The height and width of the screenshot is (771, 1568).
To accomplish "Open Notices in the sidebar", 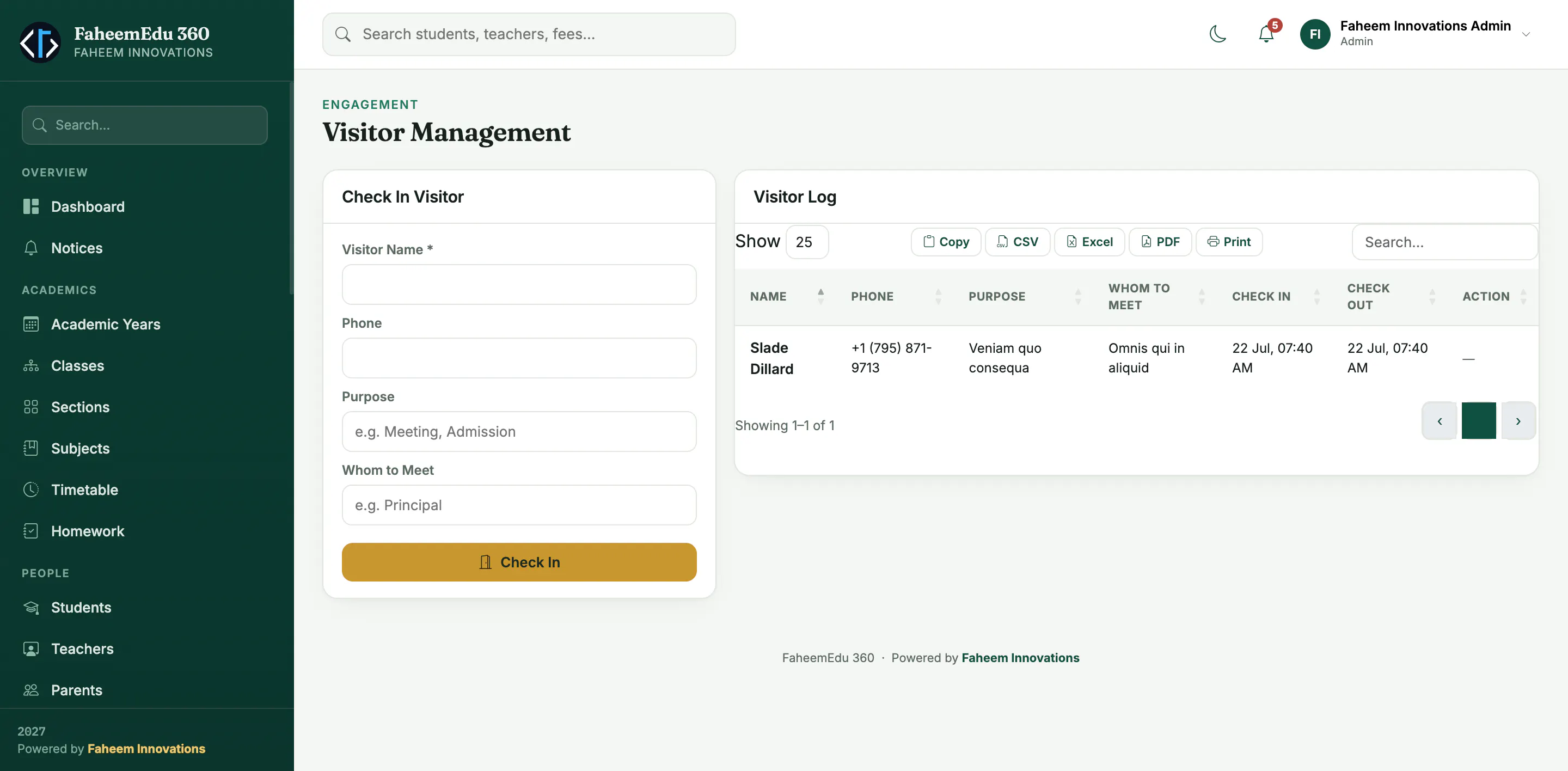I will coord(145,248).
